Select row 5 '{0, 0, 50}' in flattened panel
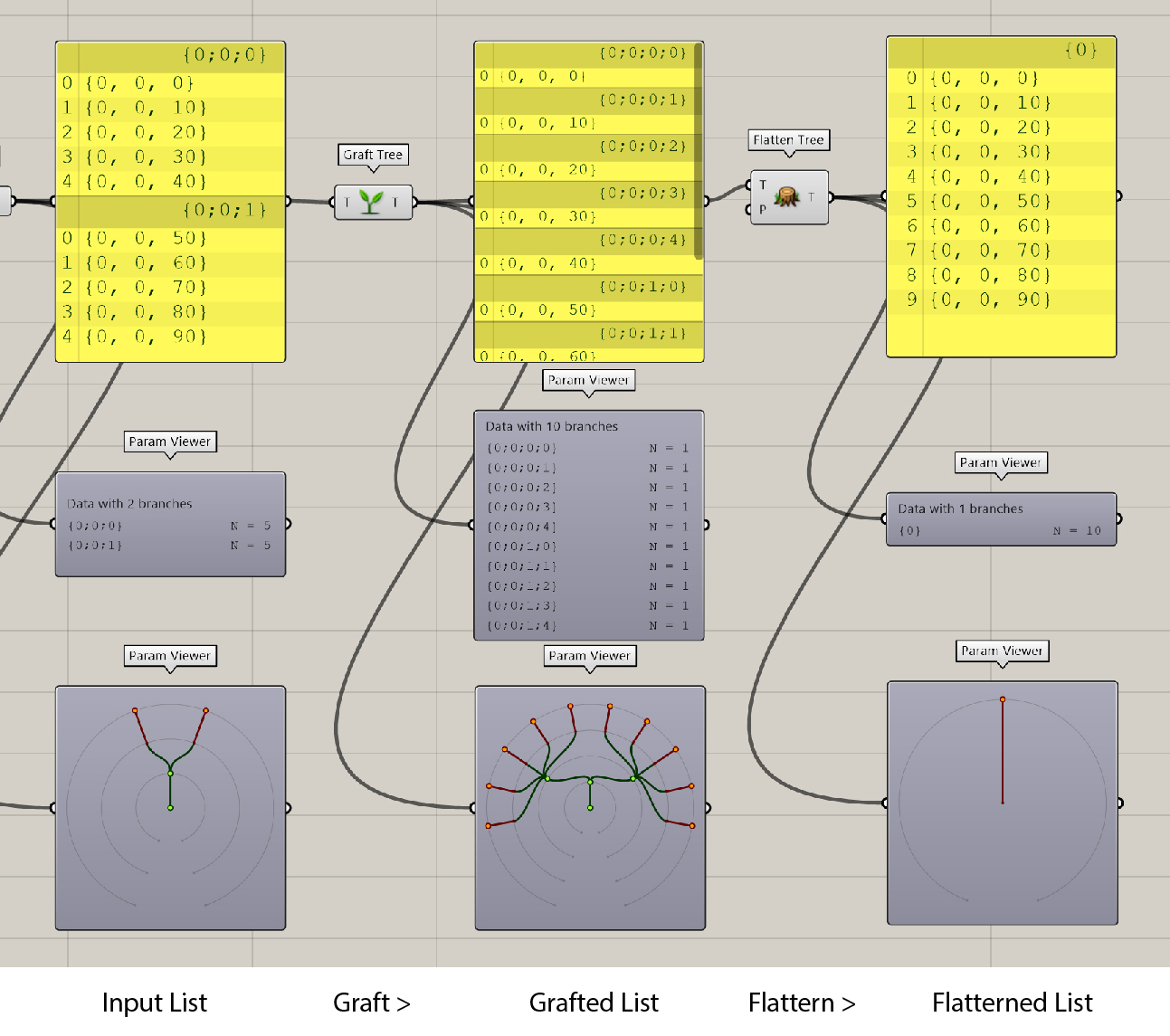Screen dimensions: 1170x1036 click(1001, 202)
